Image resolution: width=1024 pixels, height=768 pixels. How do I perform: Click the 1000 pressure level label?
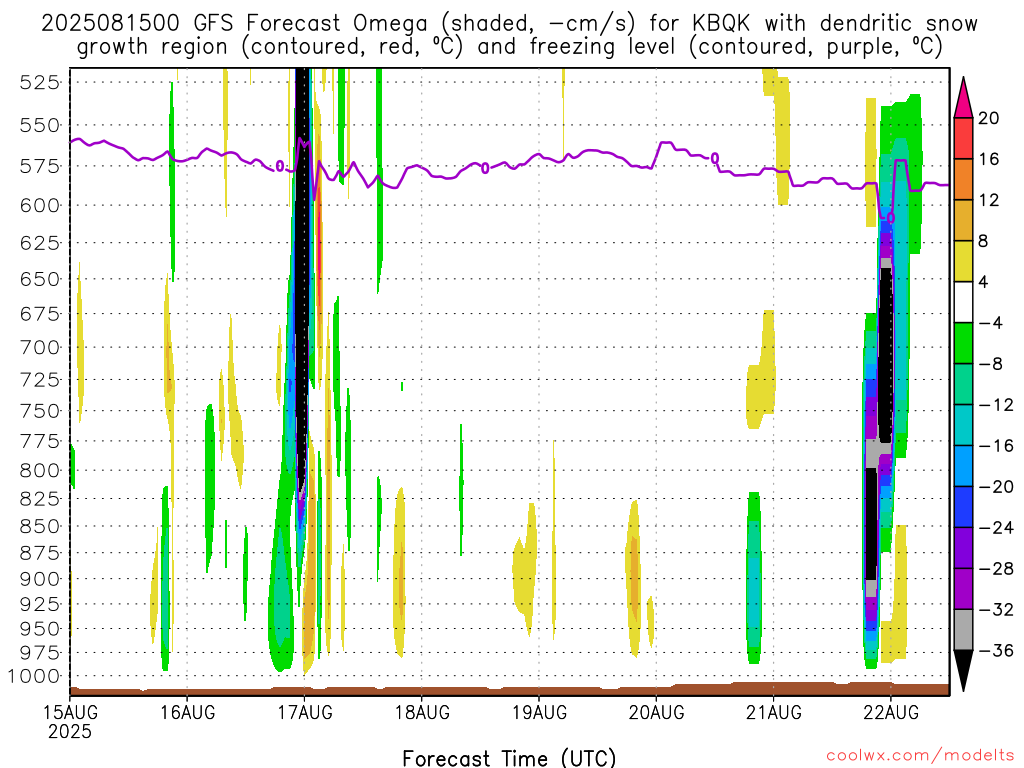pyautogui.click(x=34, y=676)
